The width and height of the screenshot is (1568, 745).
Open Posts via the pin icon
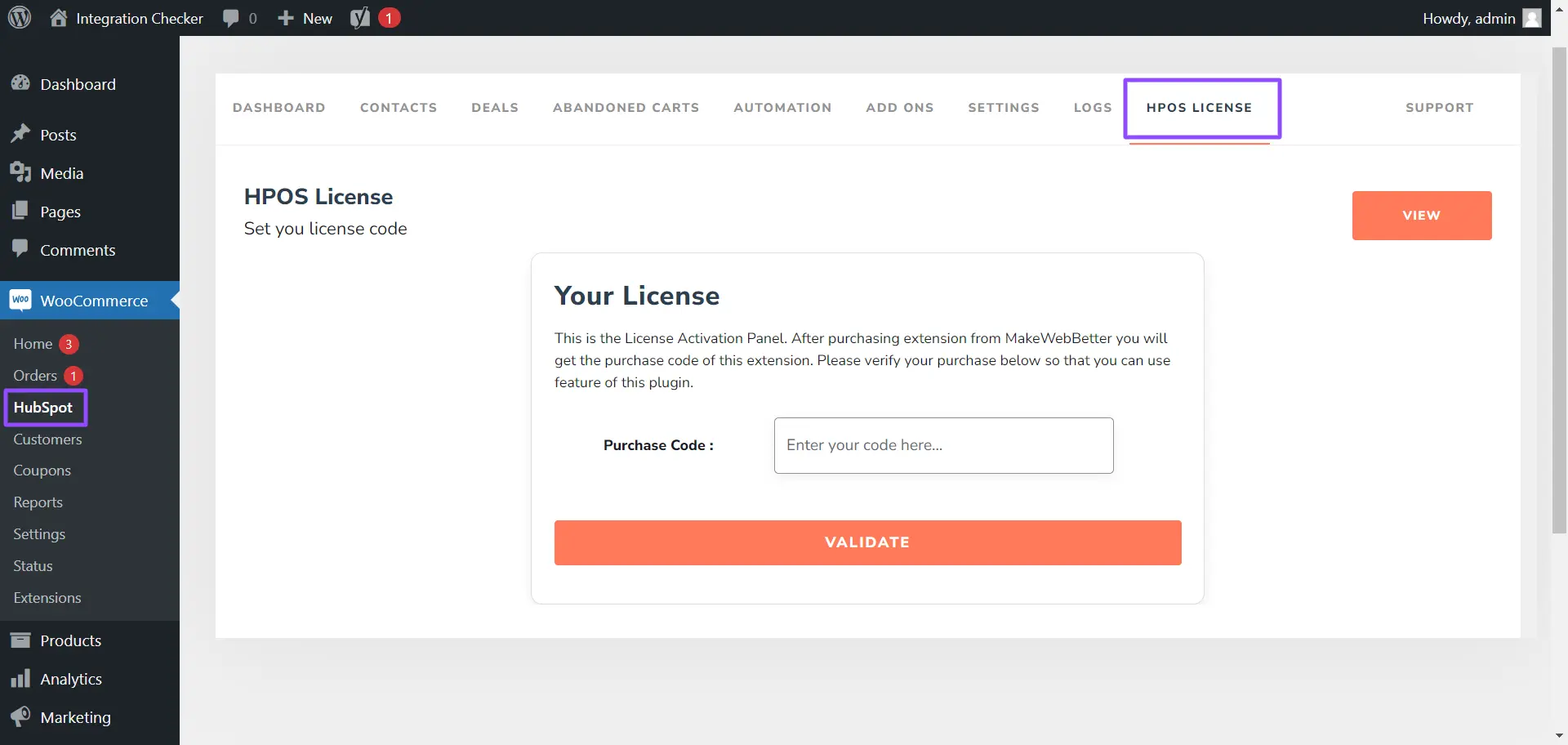pyautogui.click(x=20, y=135)
